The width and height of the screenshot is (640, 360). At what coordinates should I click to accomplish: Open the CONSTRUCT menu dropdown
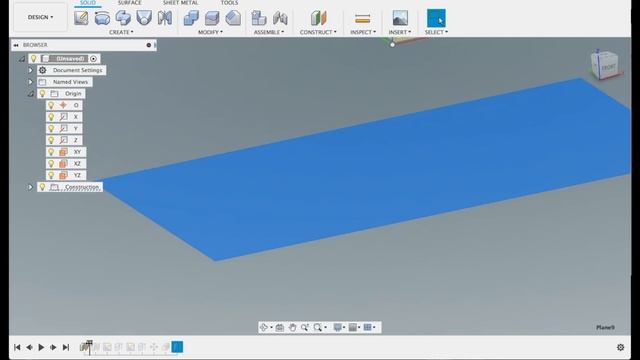click(x=318, y=32)
